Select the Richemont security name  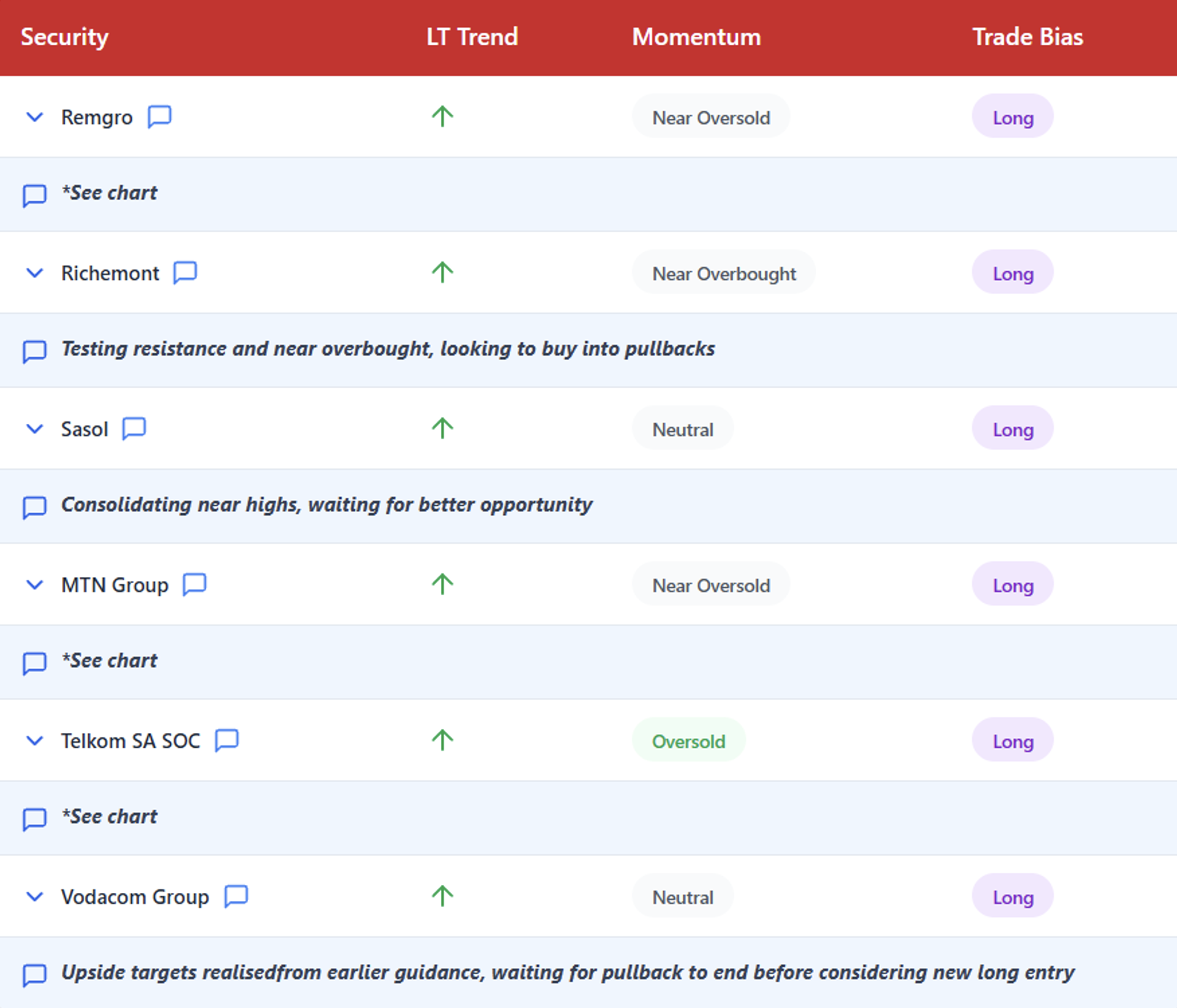(110, 273)
